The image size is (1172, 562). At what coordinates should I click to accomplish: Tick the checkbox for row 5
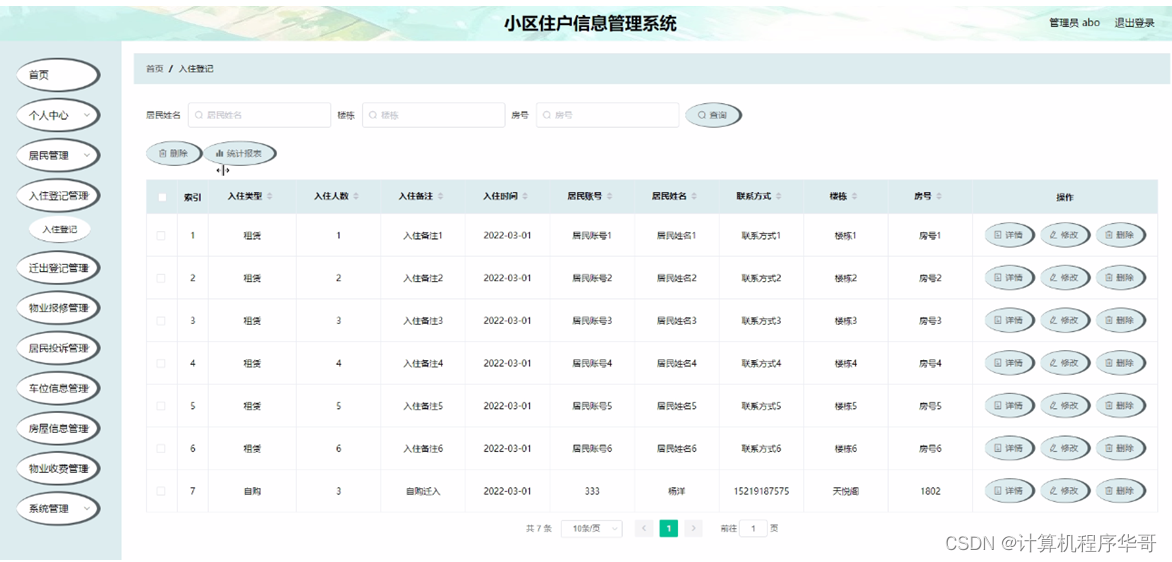(161, 406)
